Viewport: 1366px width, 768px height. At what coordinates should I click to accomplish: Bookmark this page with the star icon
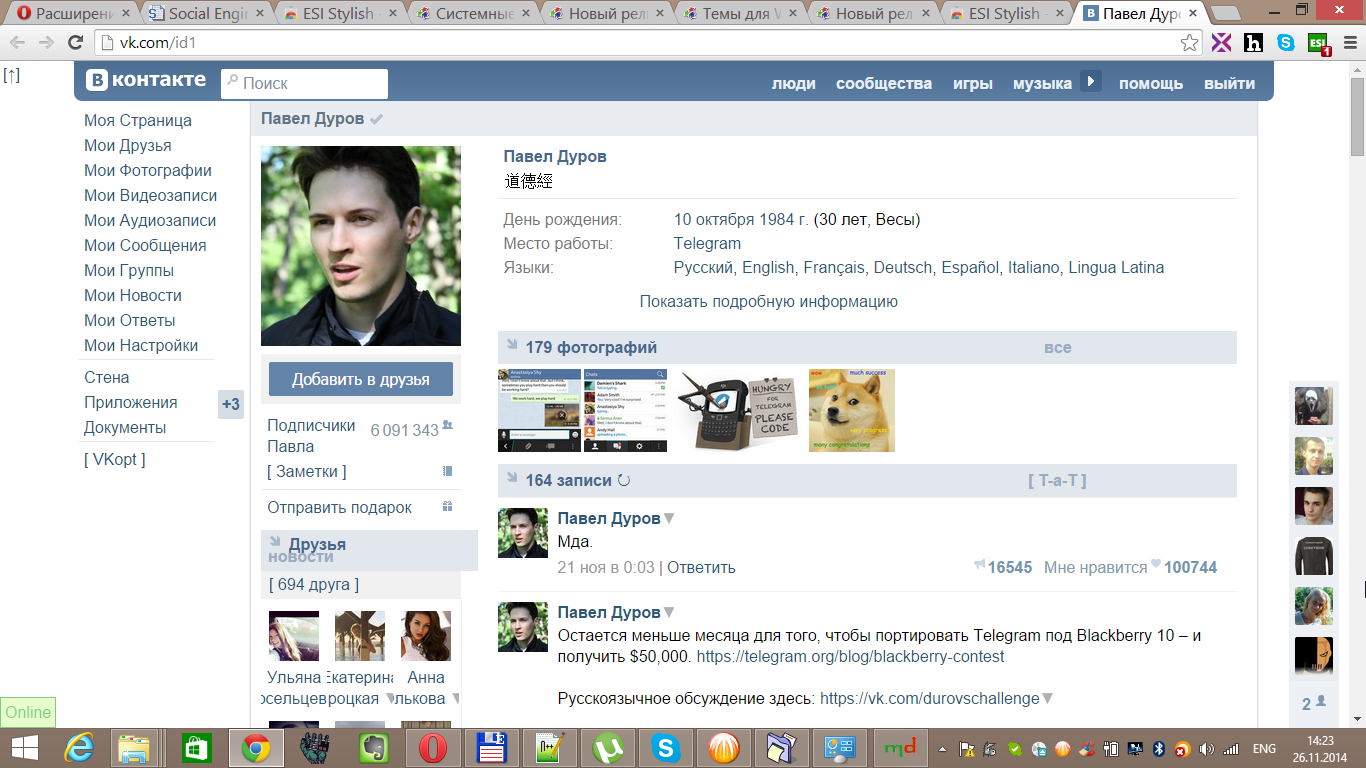pos(1189,43)
